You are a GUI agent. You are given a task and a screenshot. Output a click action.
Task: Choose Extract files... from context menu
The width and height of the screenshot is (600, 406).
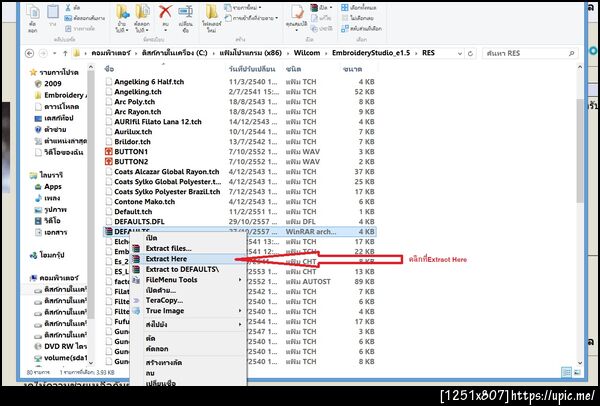[x=188, y=248]
